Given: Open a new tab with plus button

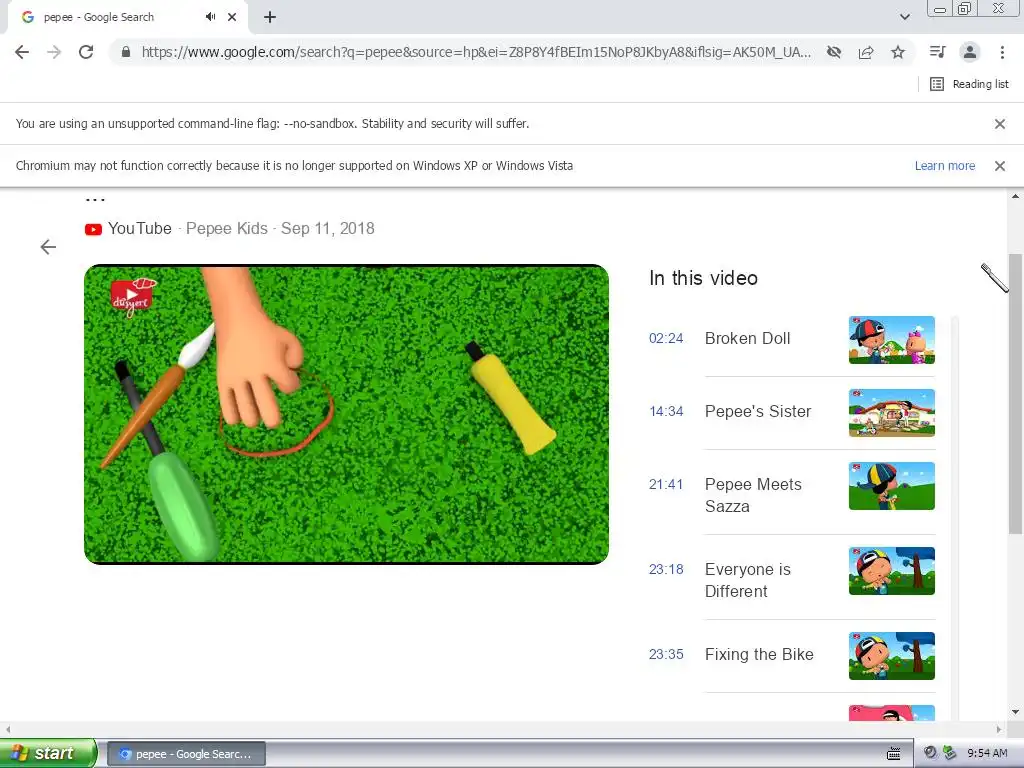Looking at the screenshot, I should 270,17.
